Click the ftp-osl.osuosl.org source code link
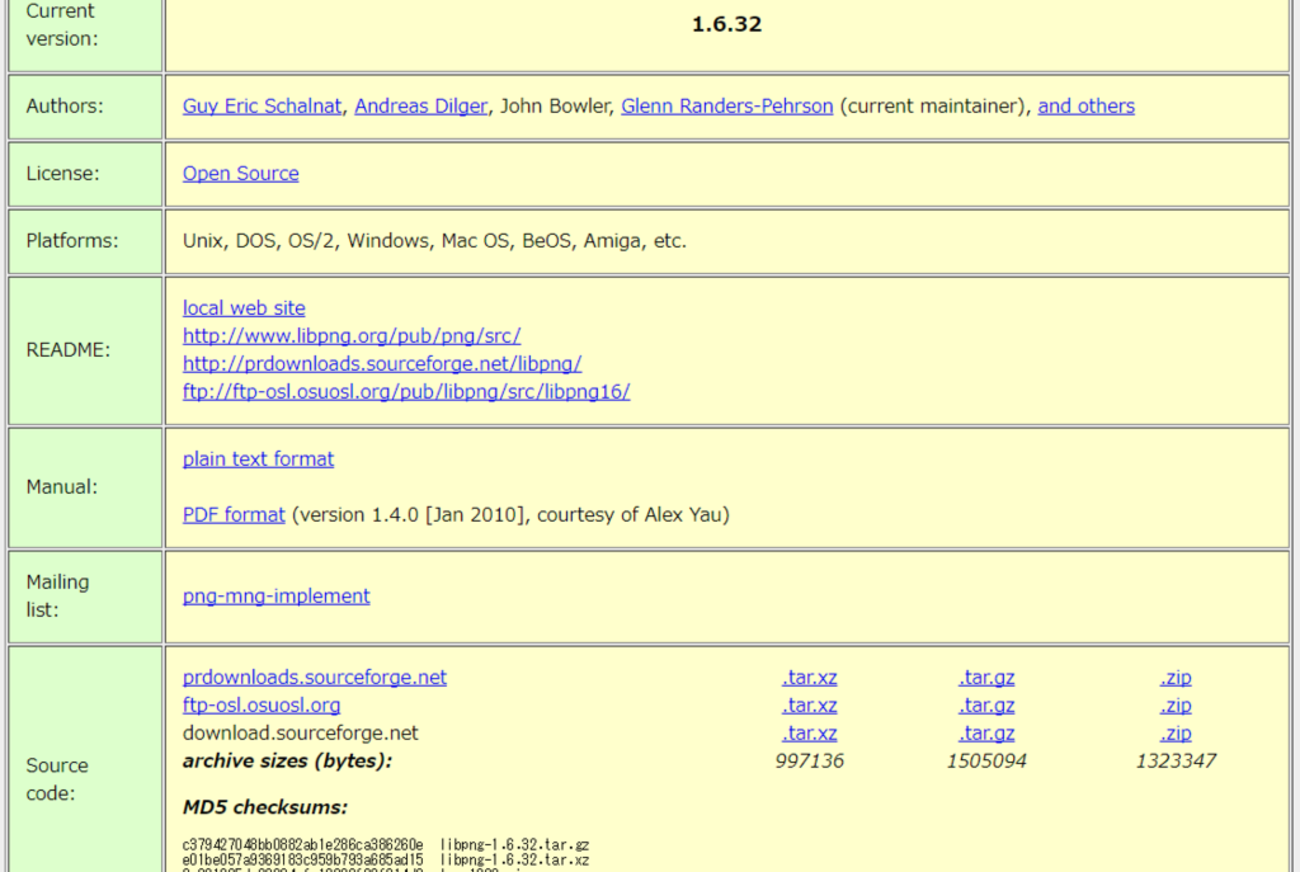 click(x=261, y=705)
